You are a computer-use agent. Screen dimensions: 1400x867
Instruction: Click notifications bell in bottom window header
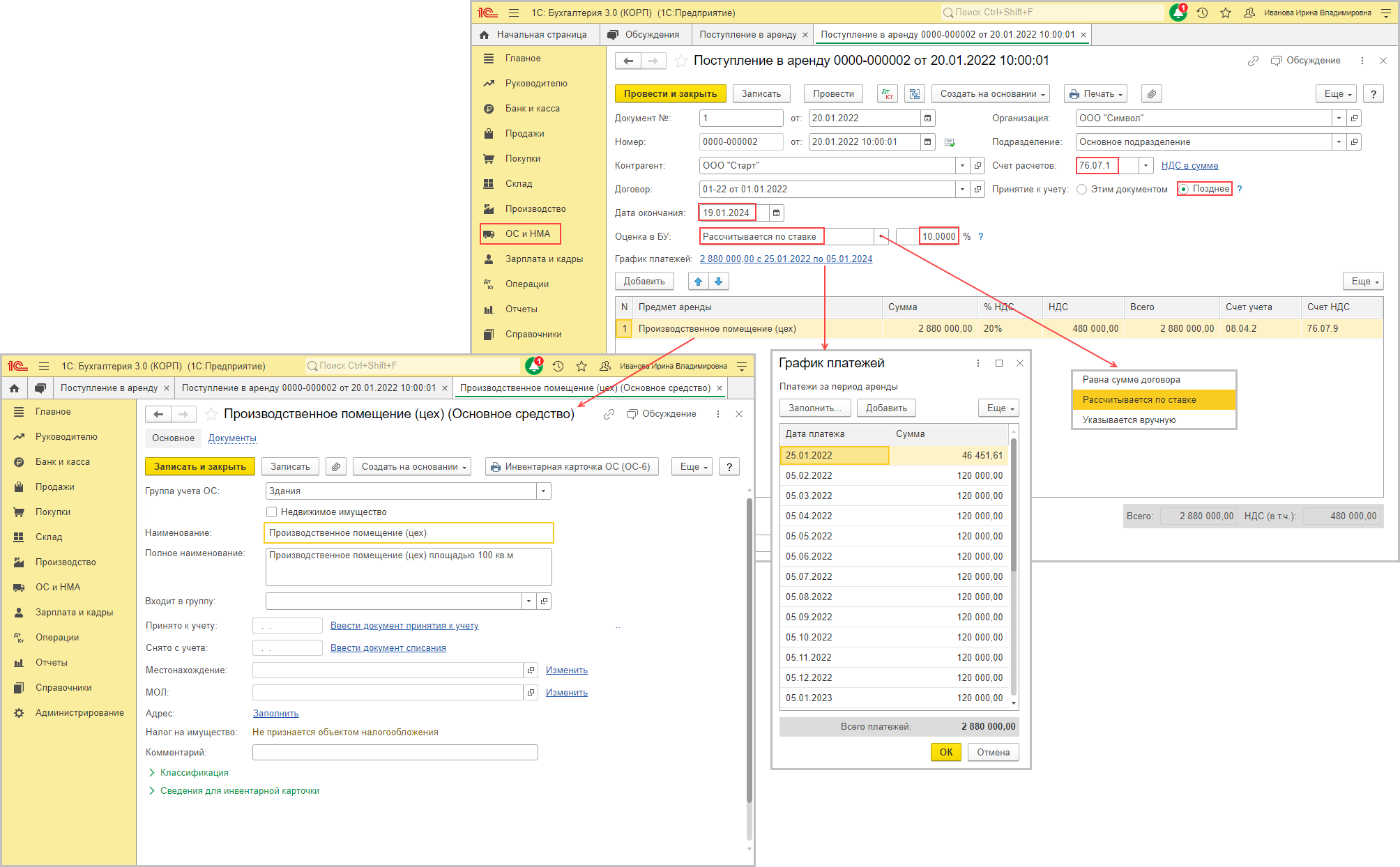pyautogui.click(x=534, y=366)
